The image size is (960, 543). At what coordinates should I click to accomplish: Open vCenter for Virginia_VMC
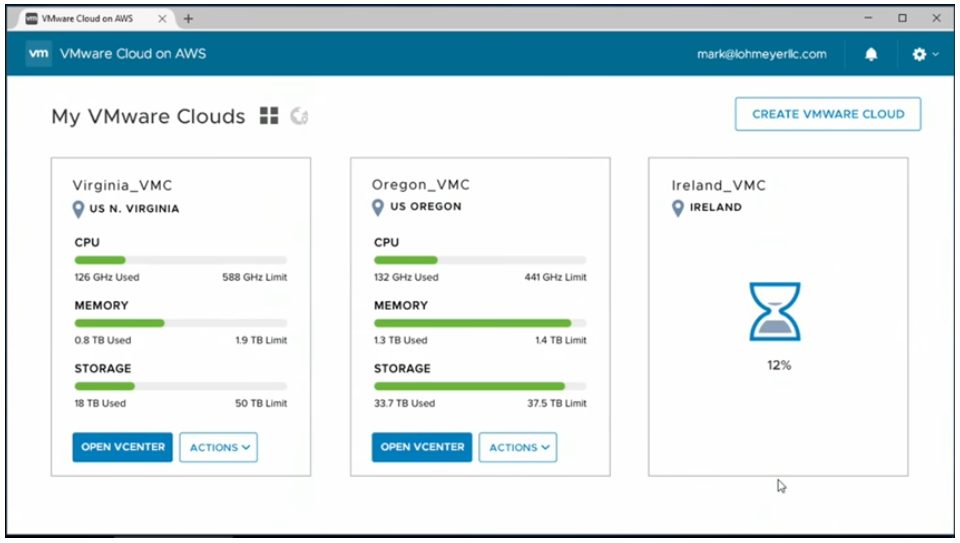tap(122, 447)
